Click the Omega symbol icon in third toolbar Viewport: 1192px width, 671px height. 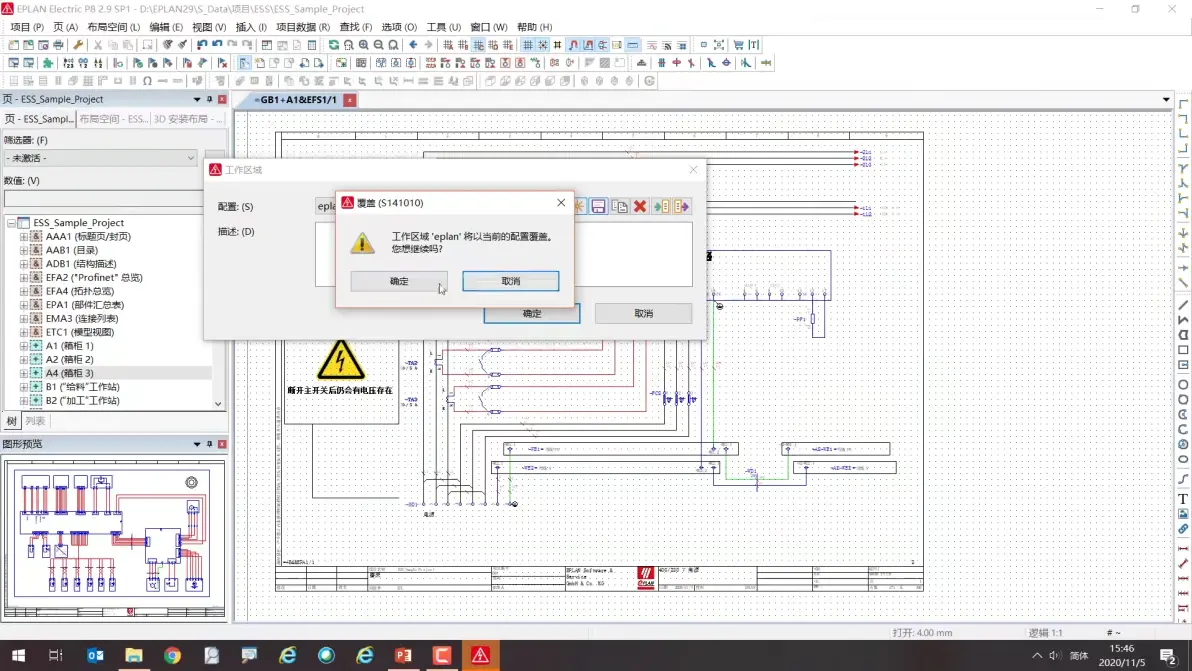click(147, 81)
